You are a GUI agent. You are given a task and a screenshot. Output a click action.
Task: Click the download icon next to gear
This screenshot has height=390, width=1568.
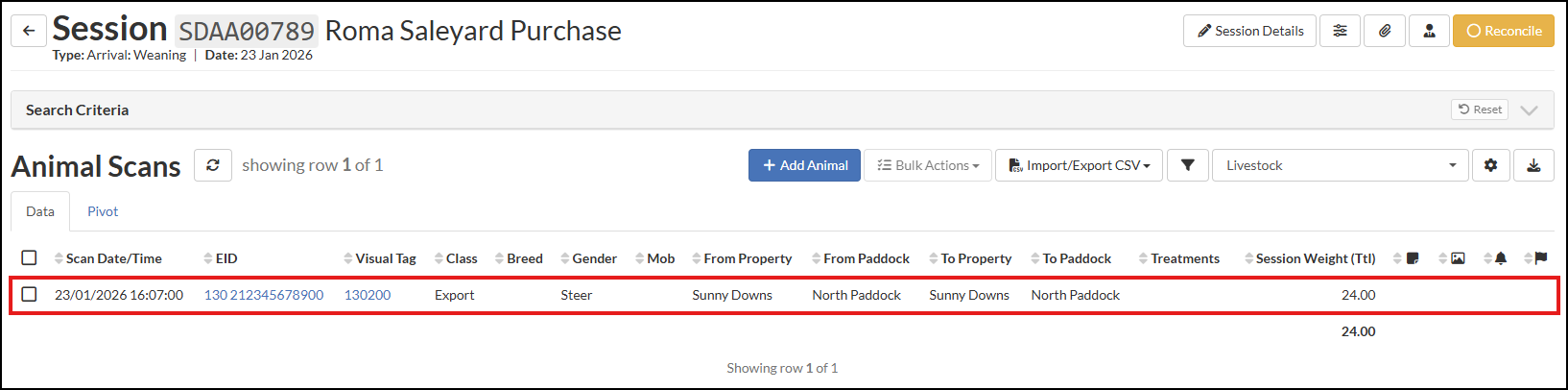pos(1533,165)
